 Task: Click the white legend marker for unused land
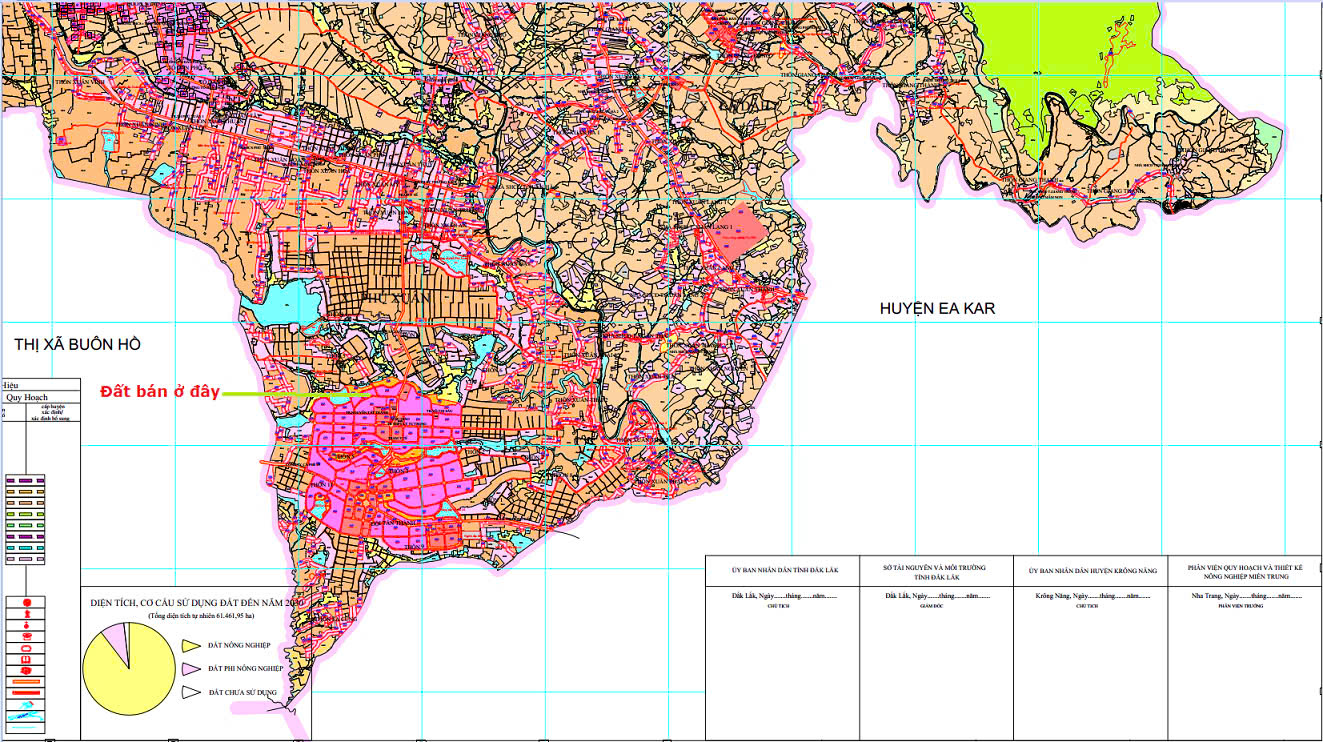pos(190,692)
